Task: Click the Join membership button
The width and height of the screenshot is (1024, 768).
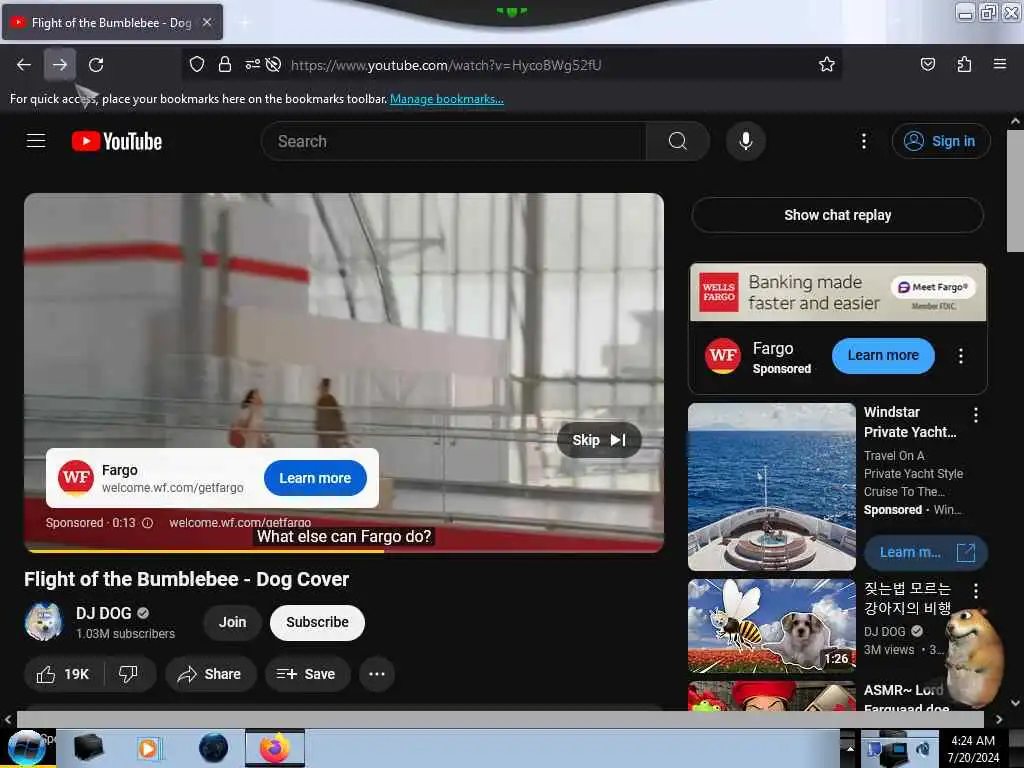Action: 232,622
